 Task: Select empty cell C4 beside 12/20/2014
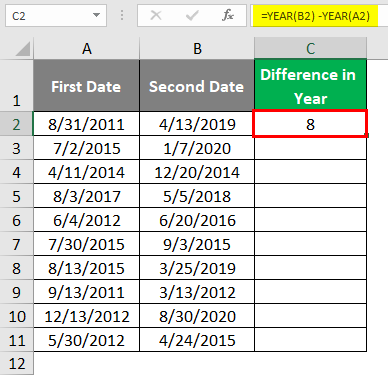tap(310, 172)
